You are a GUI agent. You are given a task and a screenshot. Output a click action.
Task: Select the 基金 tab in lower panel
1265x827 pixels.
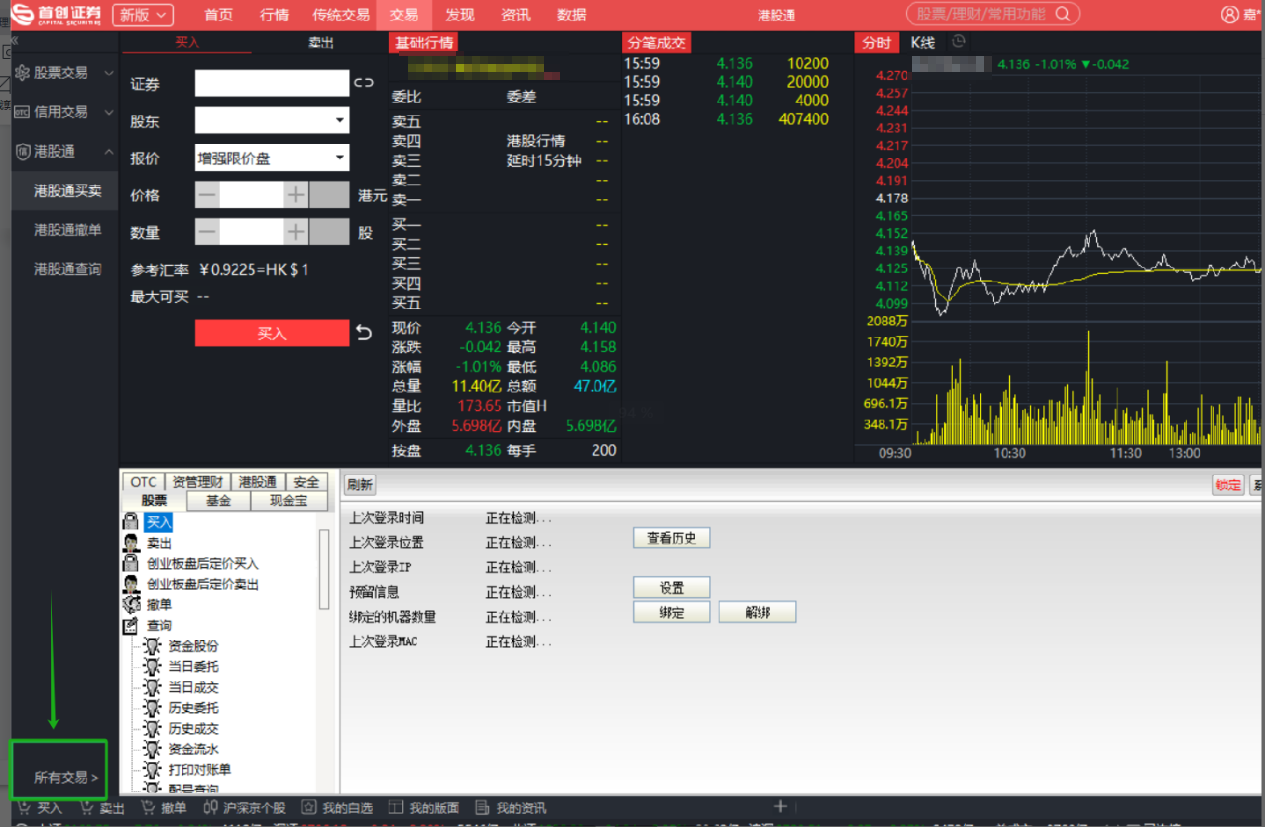click(218, 501)
